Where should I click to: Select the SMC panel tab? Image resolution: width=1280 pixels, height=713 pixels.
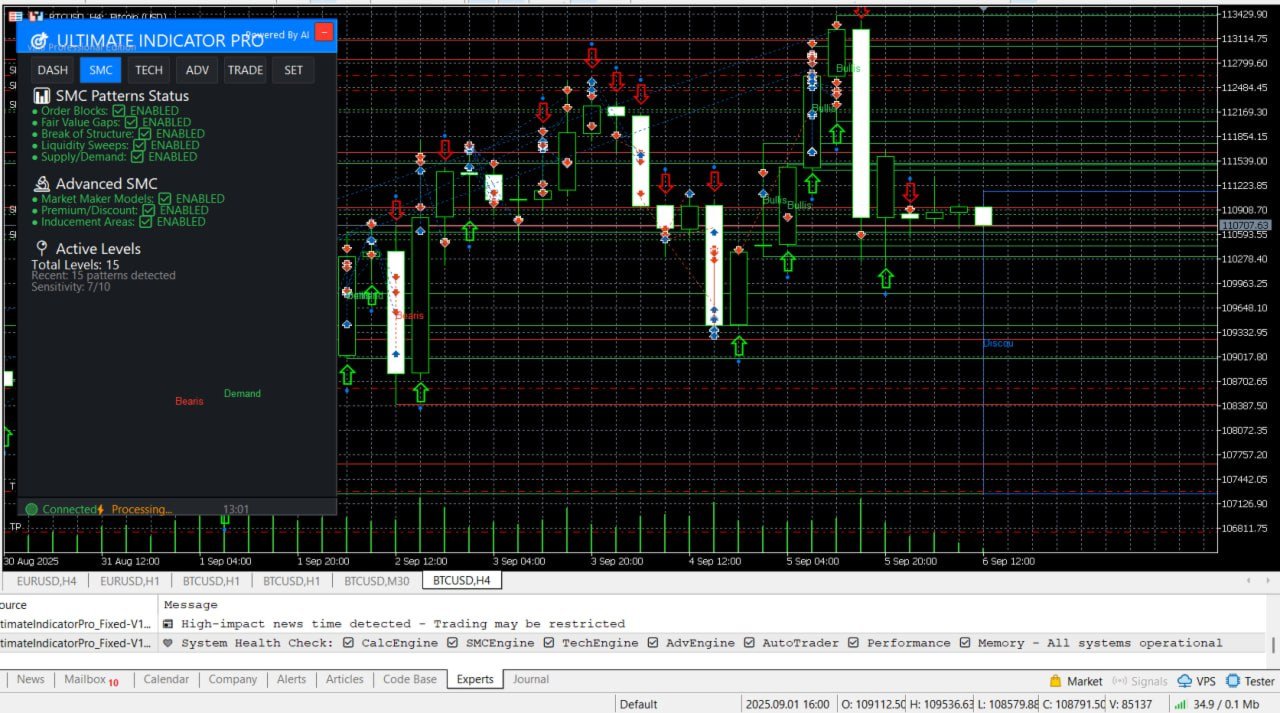coord(101,70)
